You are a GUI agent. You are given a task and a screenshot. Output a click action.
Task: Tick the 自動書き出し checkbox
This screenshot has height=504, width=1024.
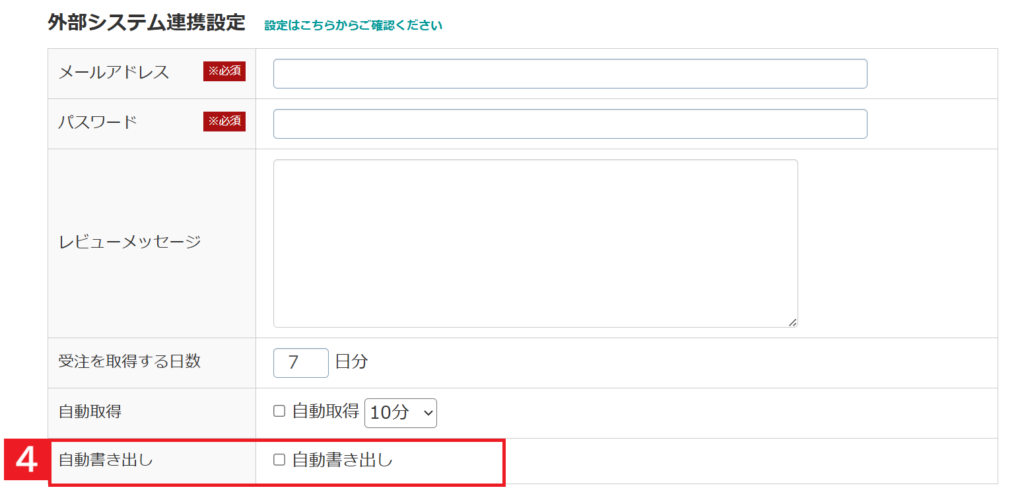tap(280, 460)
